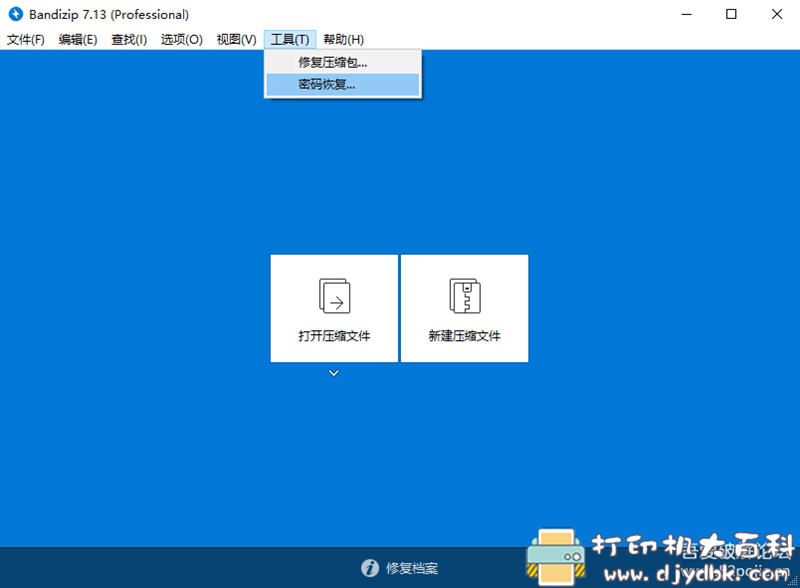Click the open-archive icon with the arrow

point(335,296)
